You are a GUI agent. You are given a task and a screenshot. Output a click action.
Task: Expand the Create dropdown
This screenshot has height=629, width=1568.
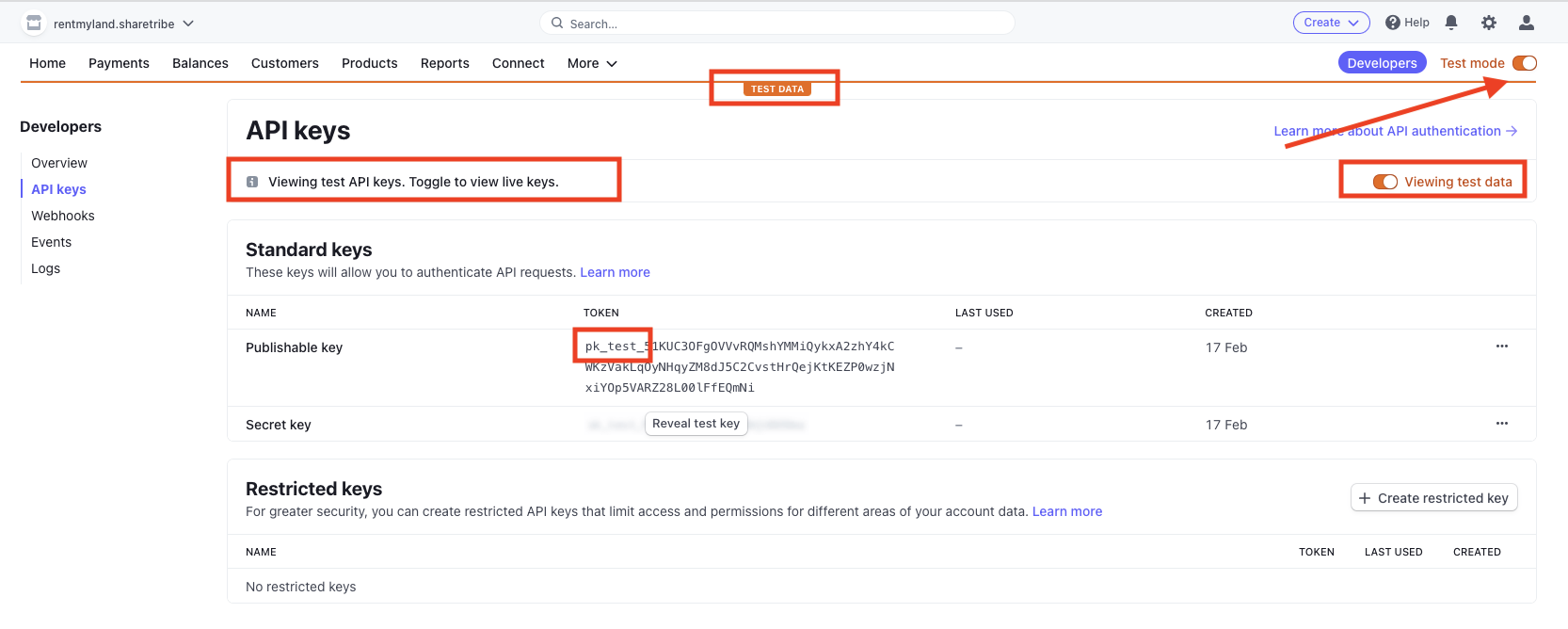[1331, 23]
